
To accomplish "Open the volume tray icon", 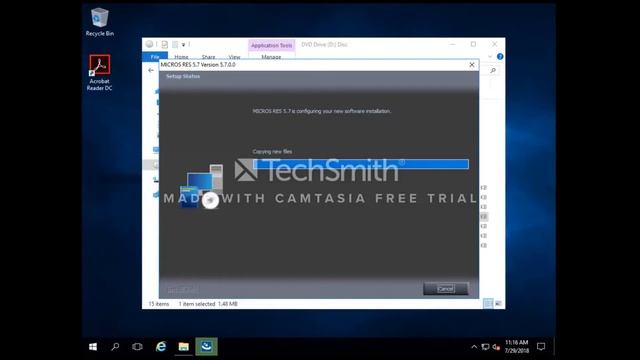I will [496, 347].
